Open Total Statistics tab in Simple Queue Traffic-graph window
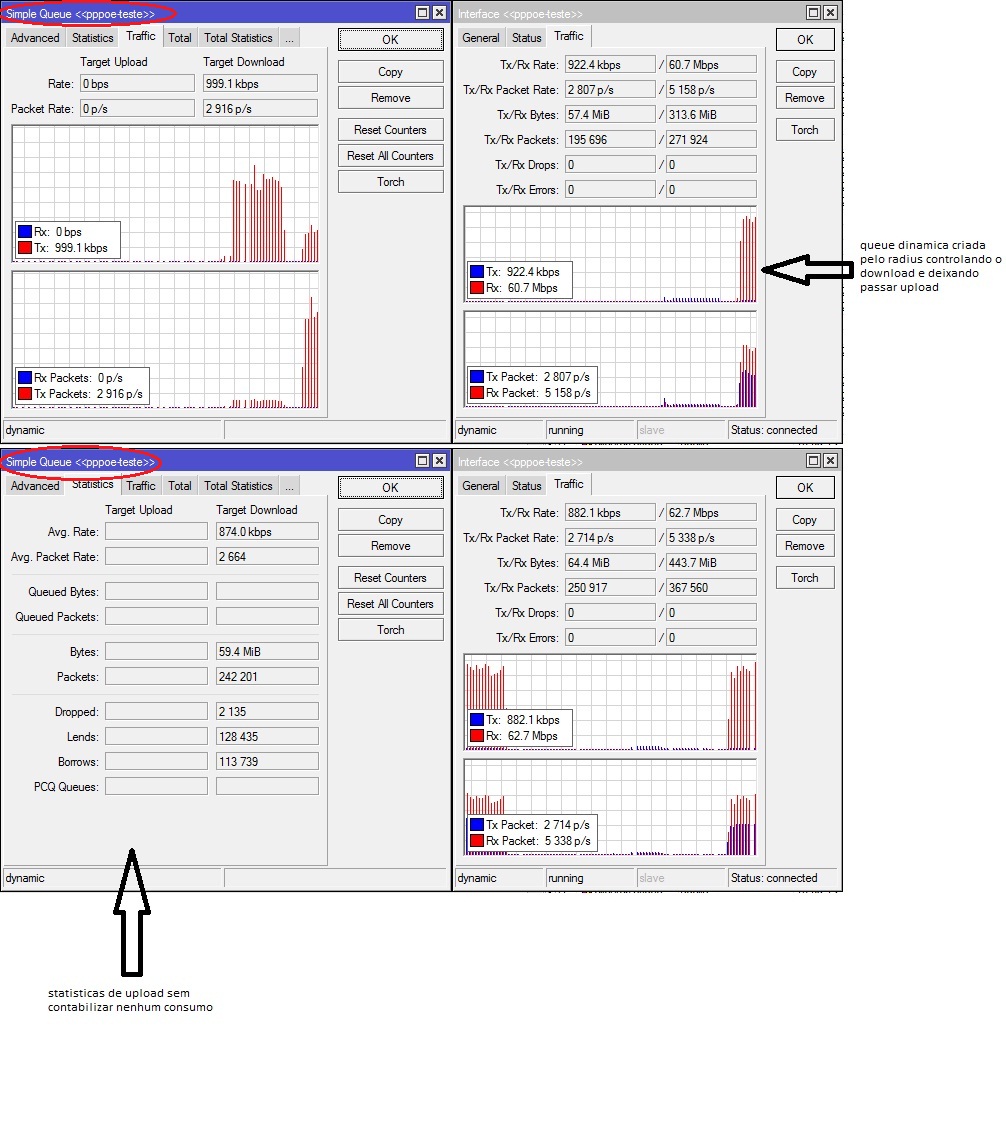The image size is (1006, 1127). click(238, 38)
